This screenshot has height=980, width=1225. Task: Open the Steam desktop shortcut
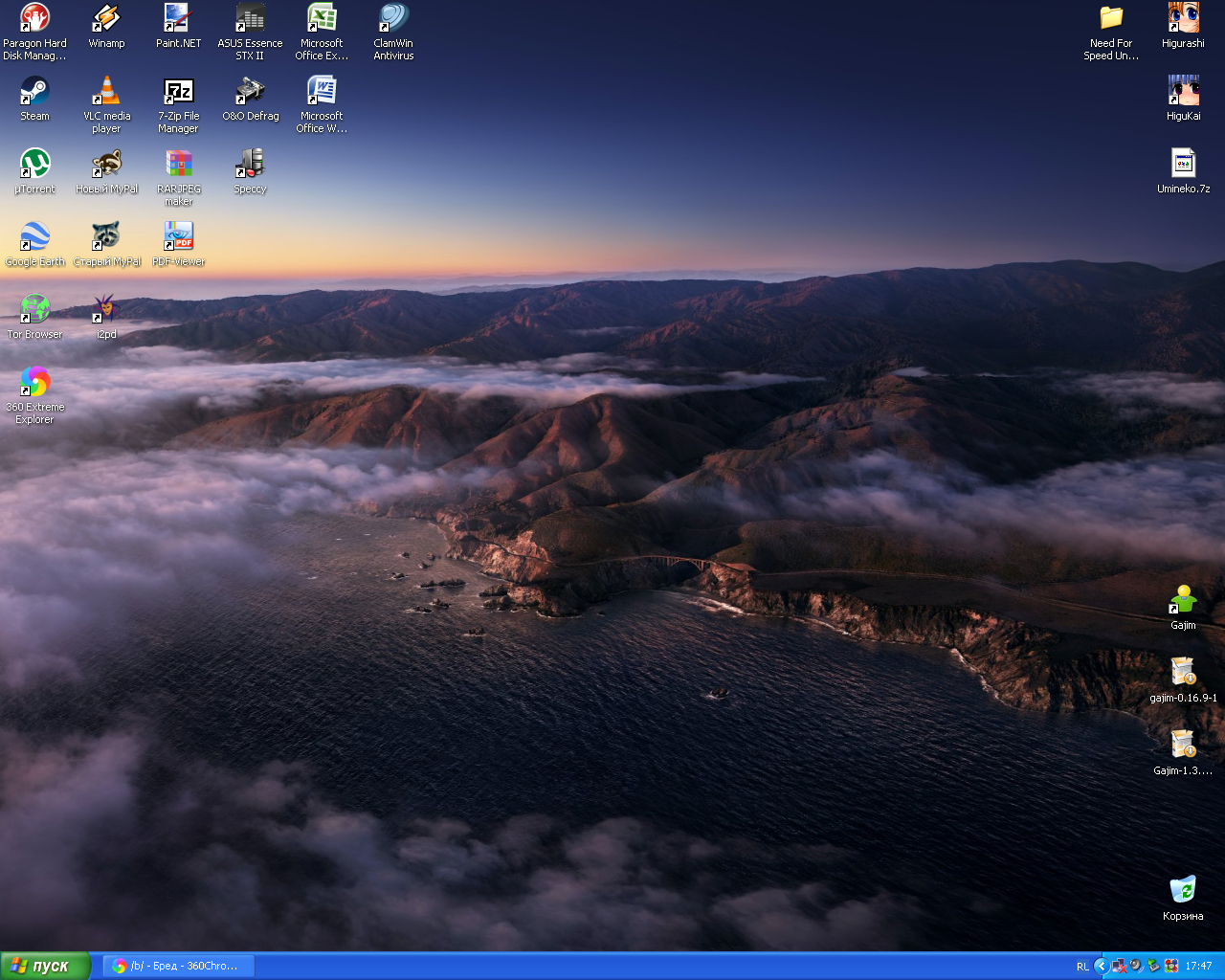[x=34, y=92]
